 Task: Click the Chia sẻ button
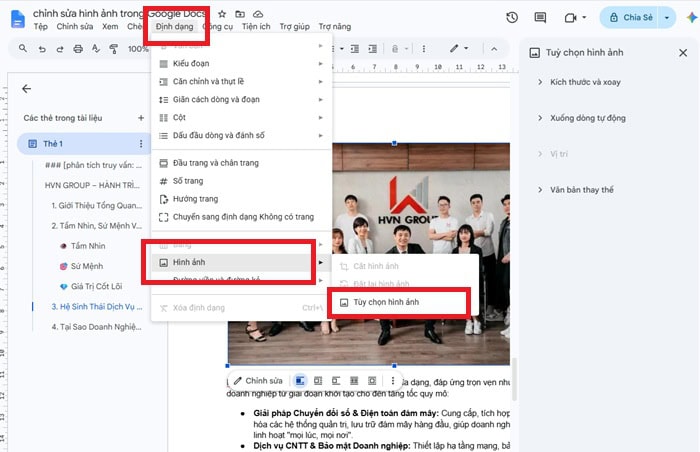(630, 18)
